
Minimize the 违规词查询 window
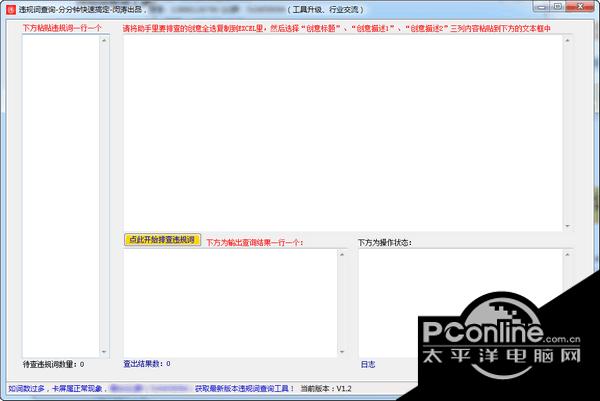point(541,7)
